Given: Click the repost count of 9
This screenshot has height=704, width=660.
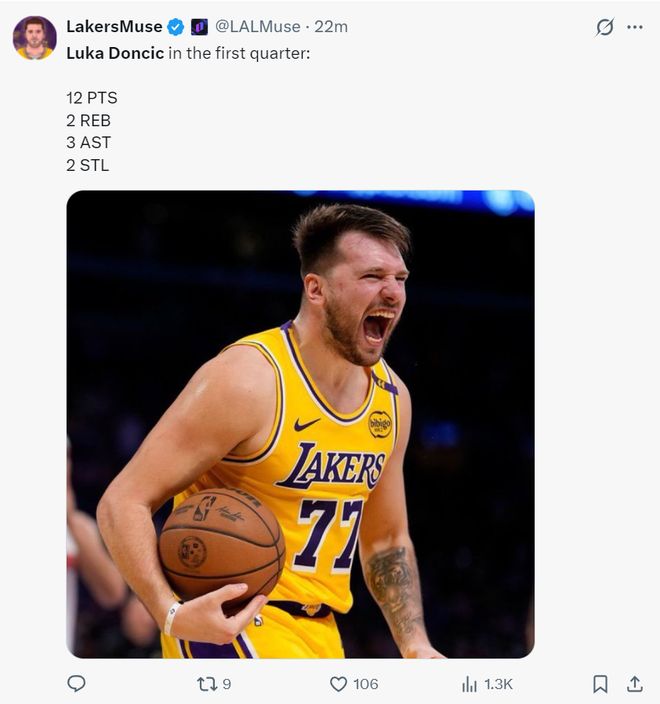Looking at the screenshot, I should click(x=227, y=684).
